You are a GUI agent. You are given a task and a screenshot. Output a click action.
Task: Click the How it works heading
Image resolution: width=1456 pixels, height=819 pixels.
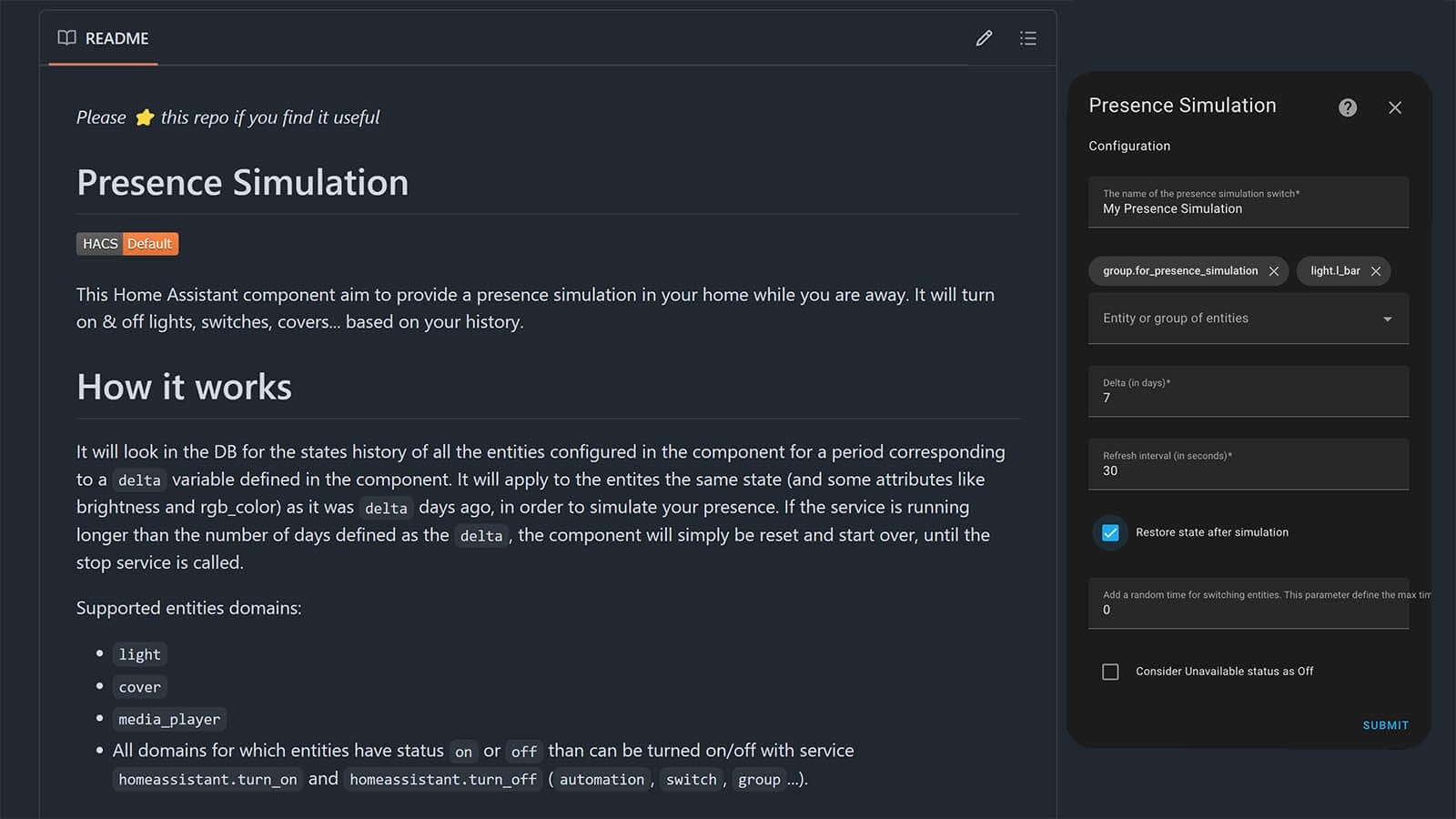point(184,388)
